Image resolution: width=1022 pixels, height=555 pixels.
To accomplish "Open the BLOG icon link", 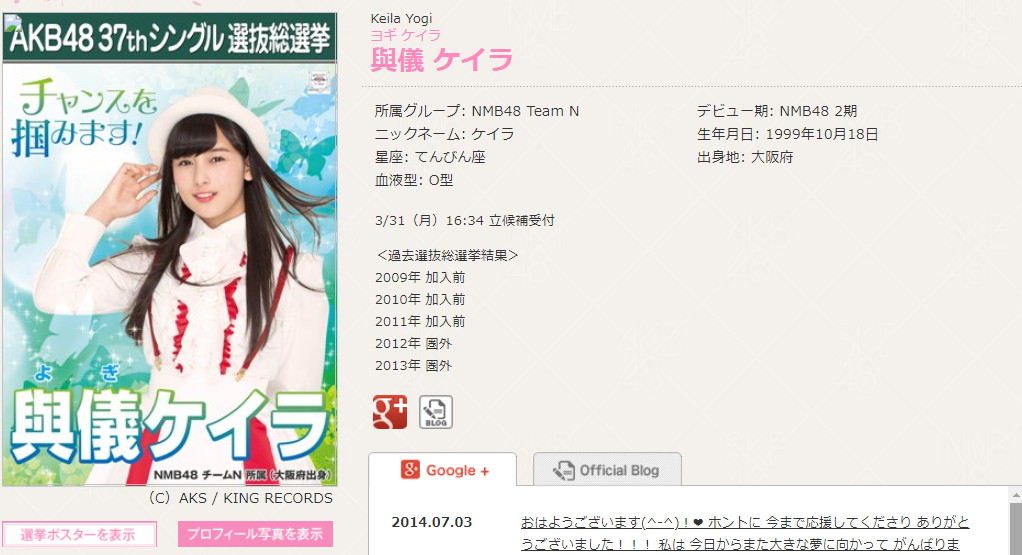I will click(x=435, y=412).
